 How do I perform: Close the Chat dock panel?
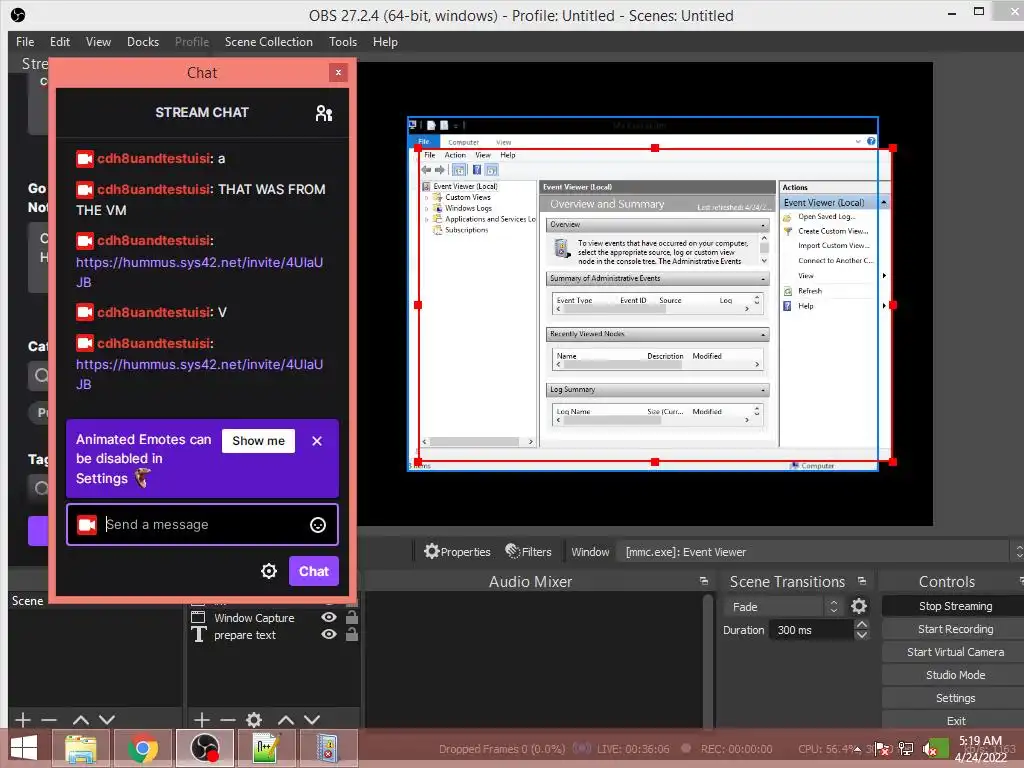[338, 72]
